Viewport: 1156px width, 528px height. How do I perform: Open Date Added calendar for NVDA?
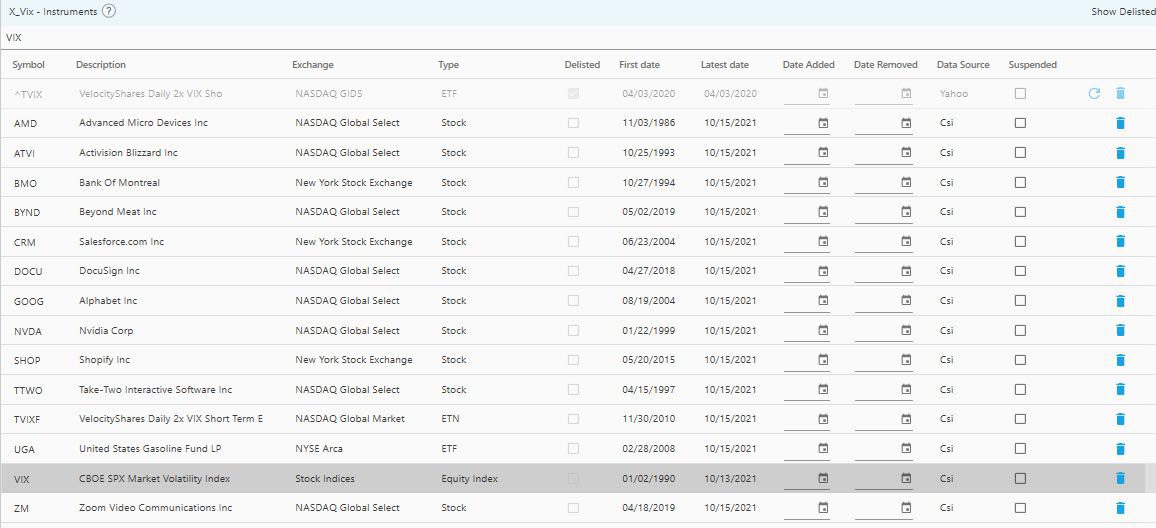coord(823,330)
